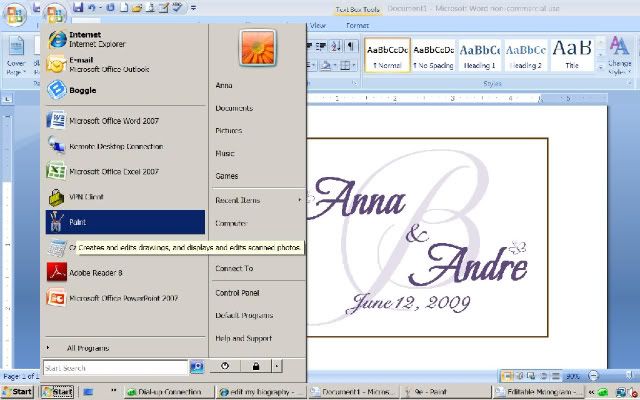The width and height of the screenshot is (640, 400).
Task: Click the 90% zoom level
Action: point(573,376)
